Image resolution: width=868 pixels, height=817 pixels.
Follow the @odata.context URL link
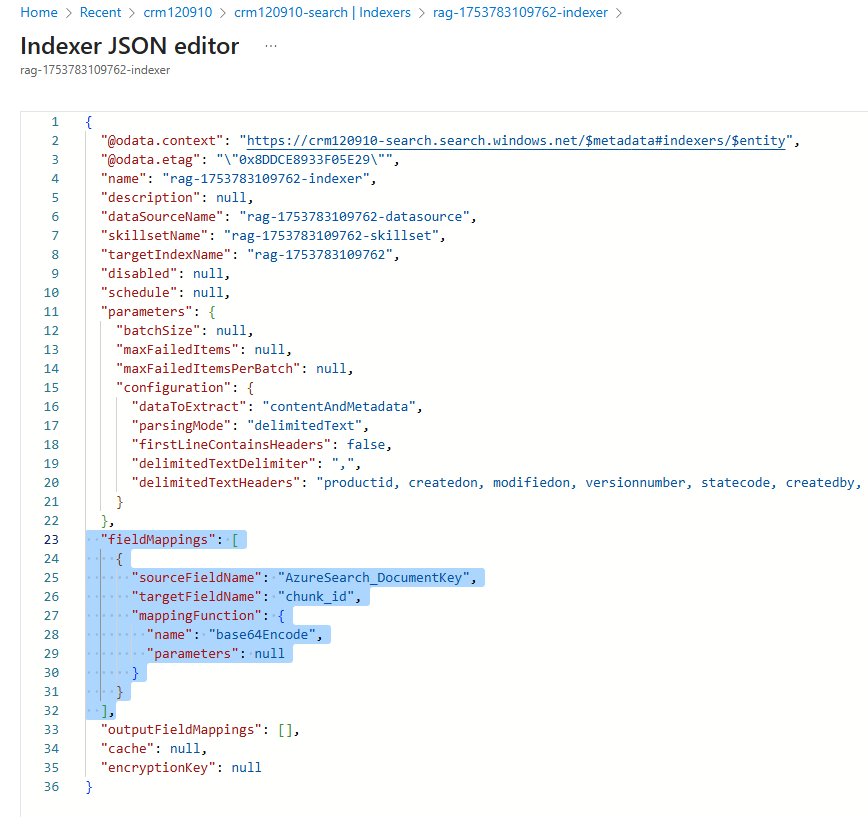pyautogui.click(x=516, y=141)
